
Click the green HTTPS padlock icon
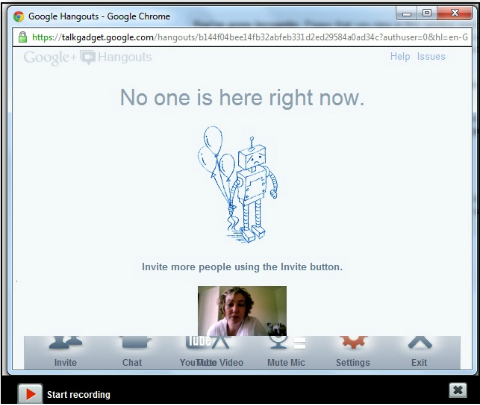tap(22, 37)
